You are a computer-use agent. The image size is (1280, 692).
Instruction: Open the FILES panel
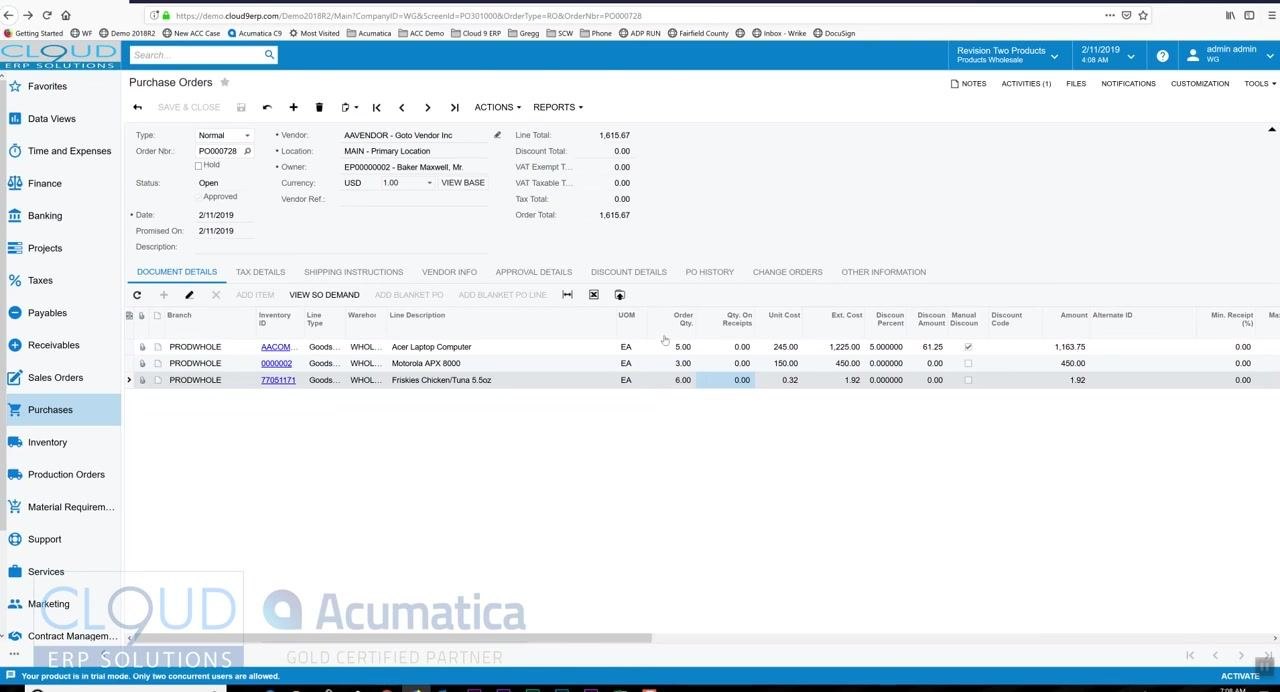(x=1076, y=84)
